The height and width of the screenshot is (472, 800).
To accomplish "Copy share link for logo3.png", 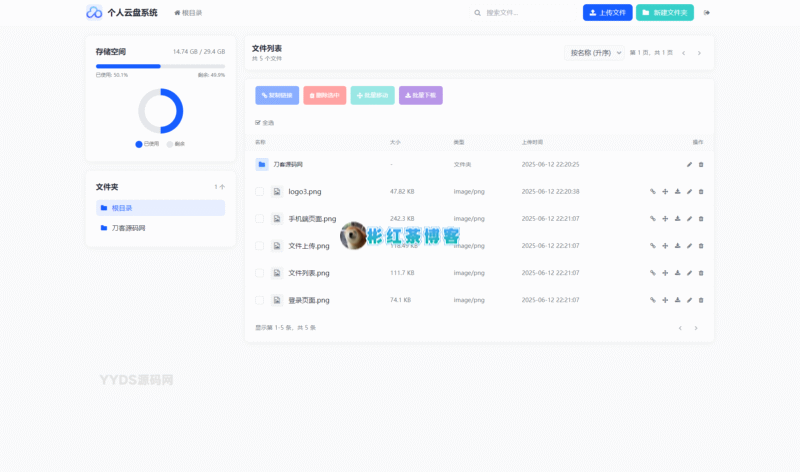I will tap(653, 191).
